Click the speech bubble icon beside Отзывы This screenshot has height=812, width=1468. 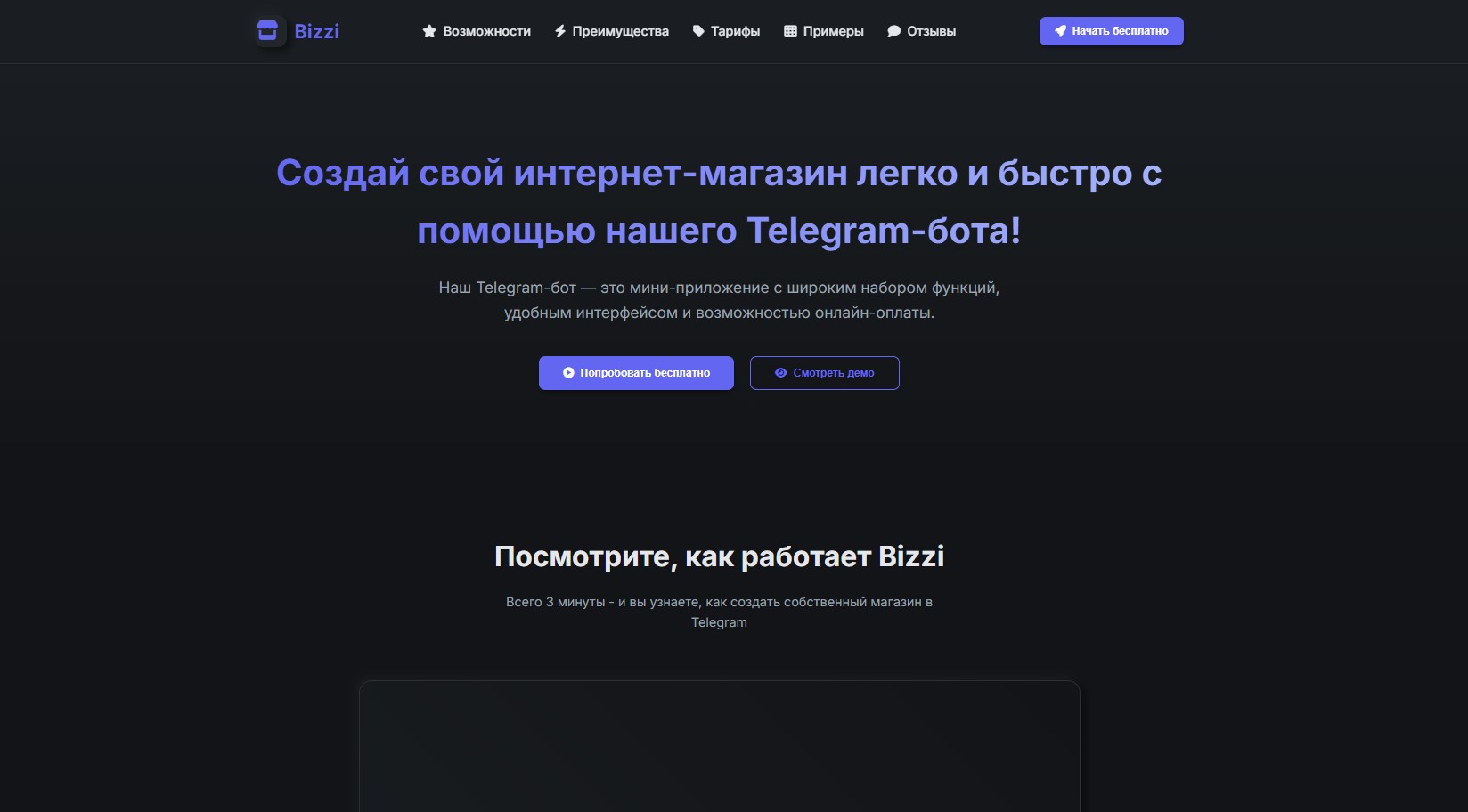pyautogui.click(x=894, y=31)
